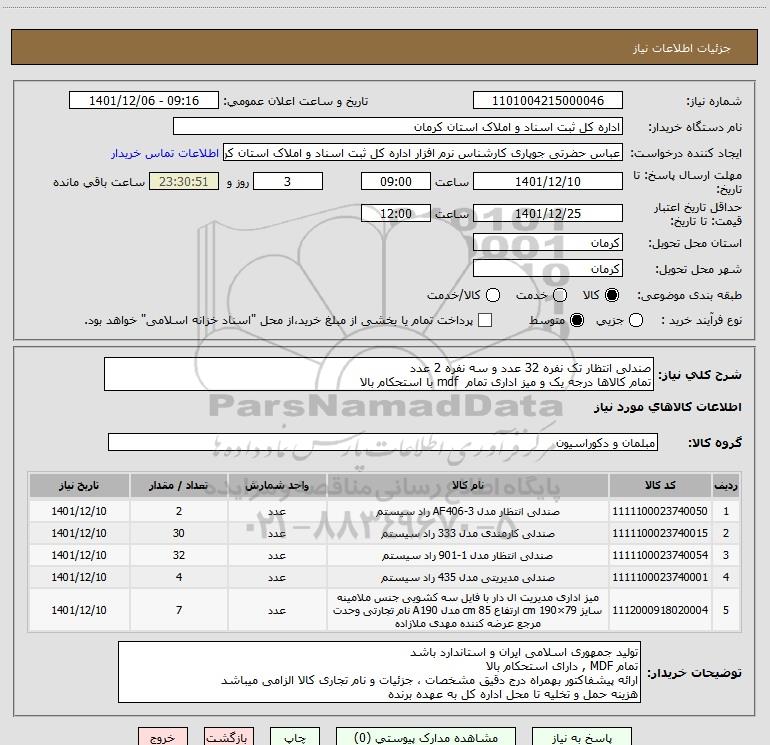Click the جزئیات اطلاعات نیاز page header
Image resolution: width=770 pixels, height=745 pixels.
pyautogui.click(x=682, y=48)
